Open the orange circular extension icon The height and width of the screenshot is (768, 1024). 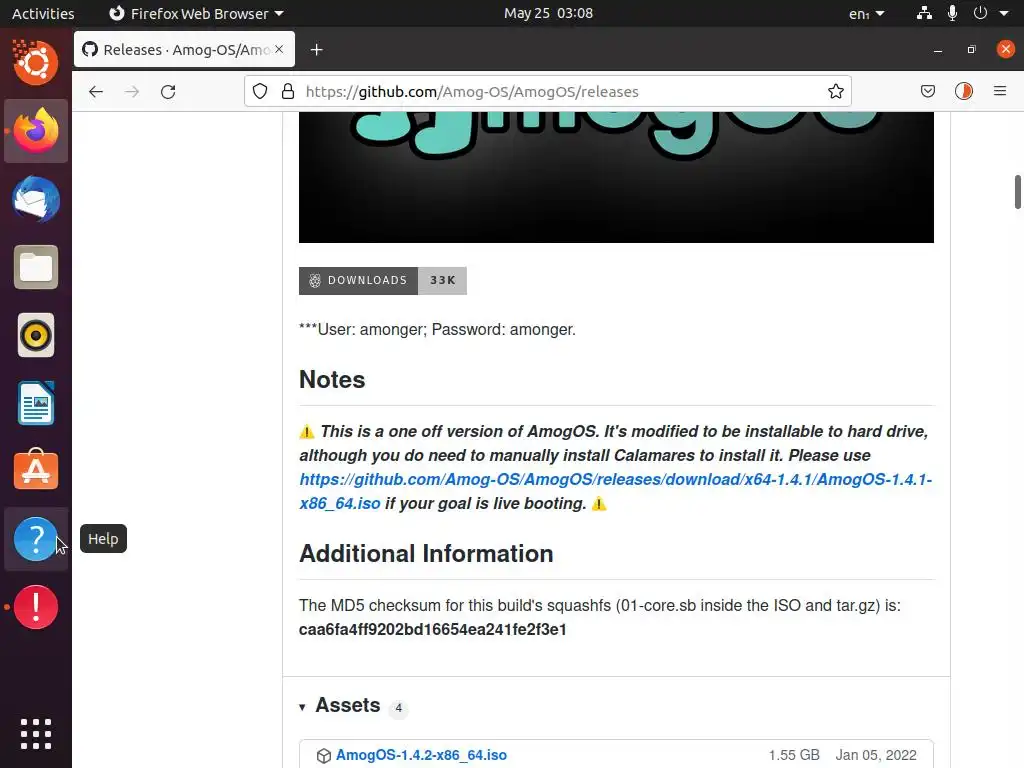click(964, 91)
